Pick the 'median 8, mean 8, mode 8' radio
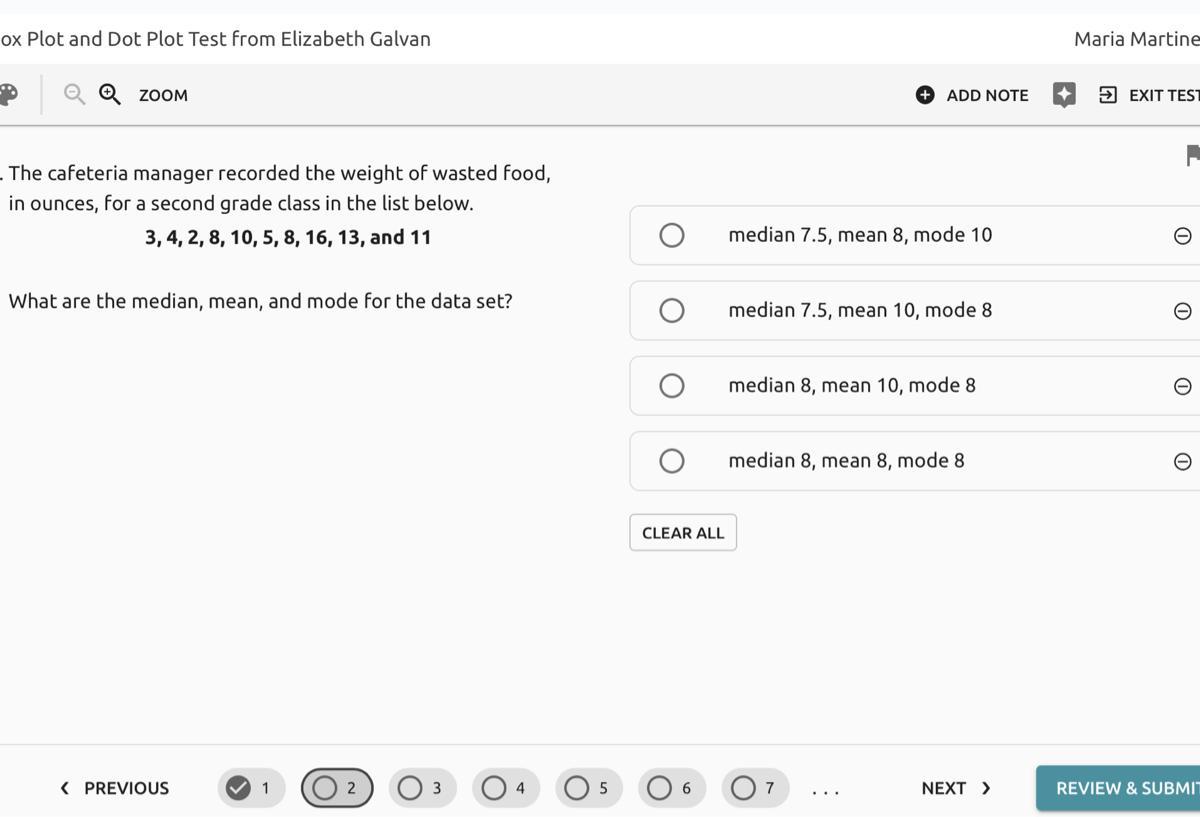This screenshot has width=1200, height=817. pyautogui.click(x=672, y=461)
